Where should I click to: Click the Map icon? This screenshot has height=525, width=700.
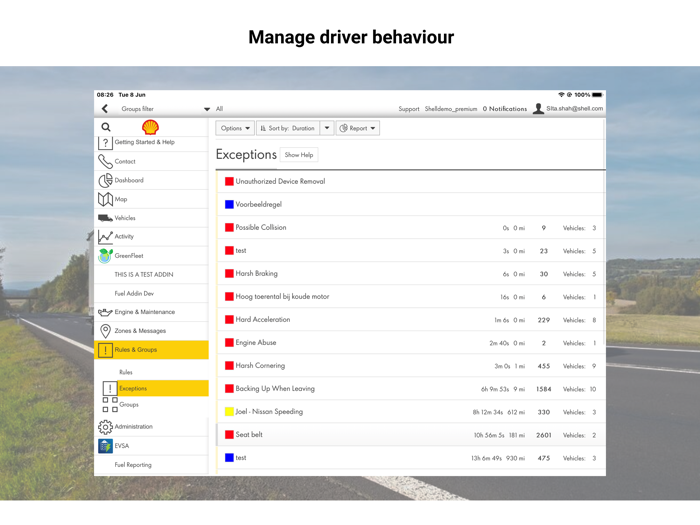click(105, 199)
